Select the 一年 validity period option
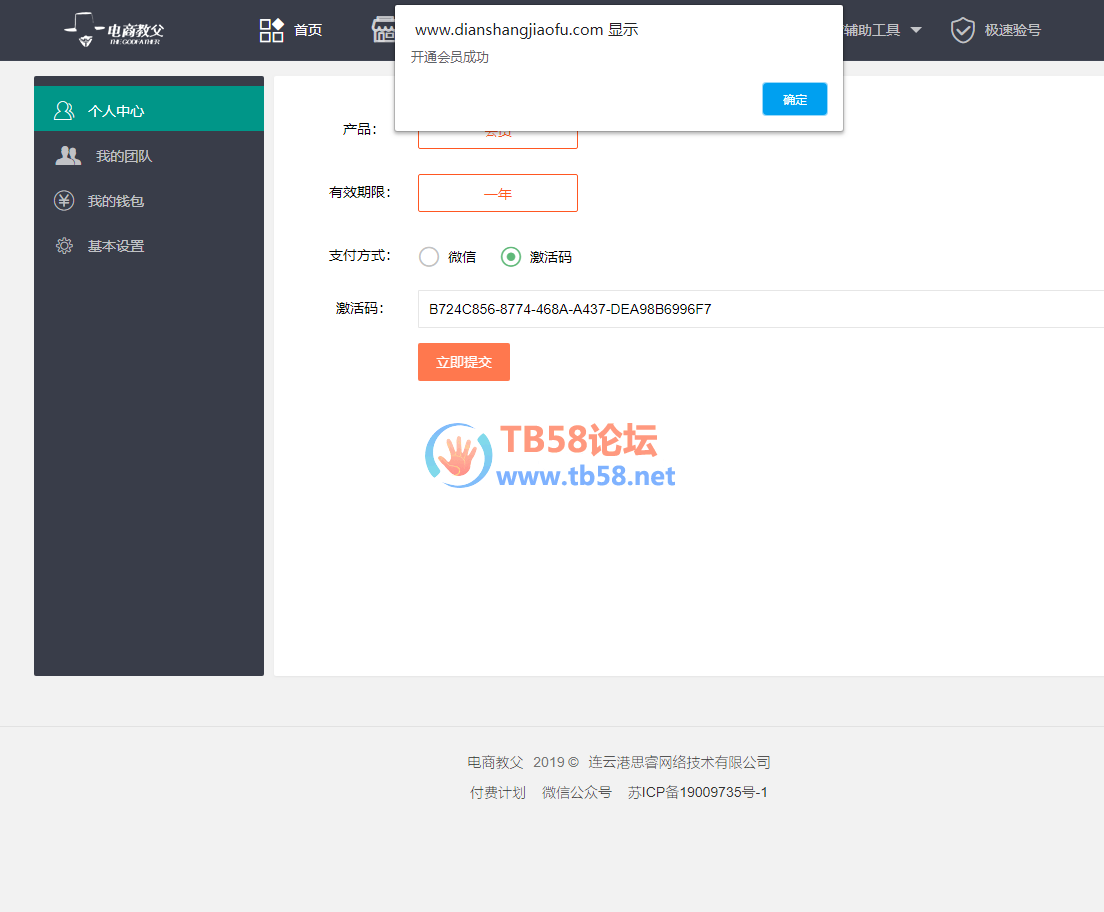This screenshot has height=912, width=1104. pos(498,193)
